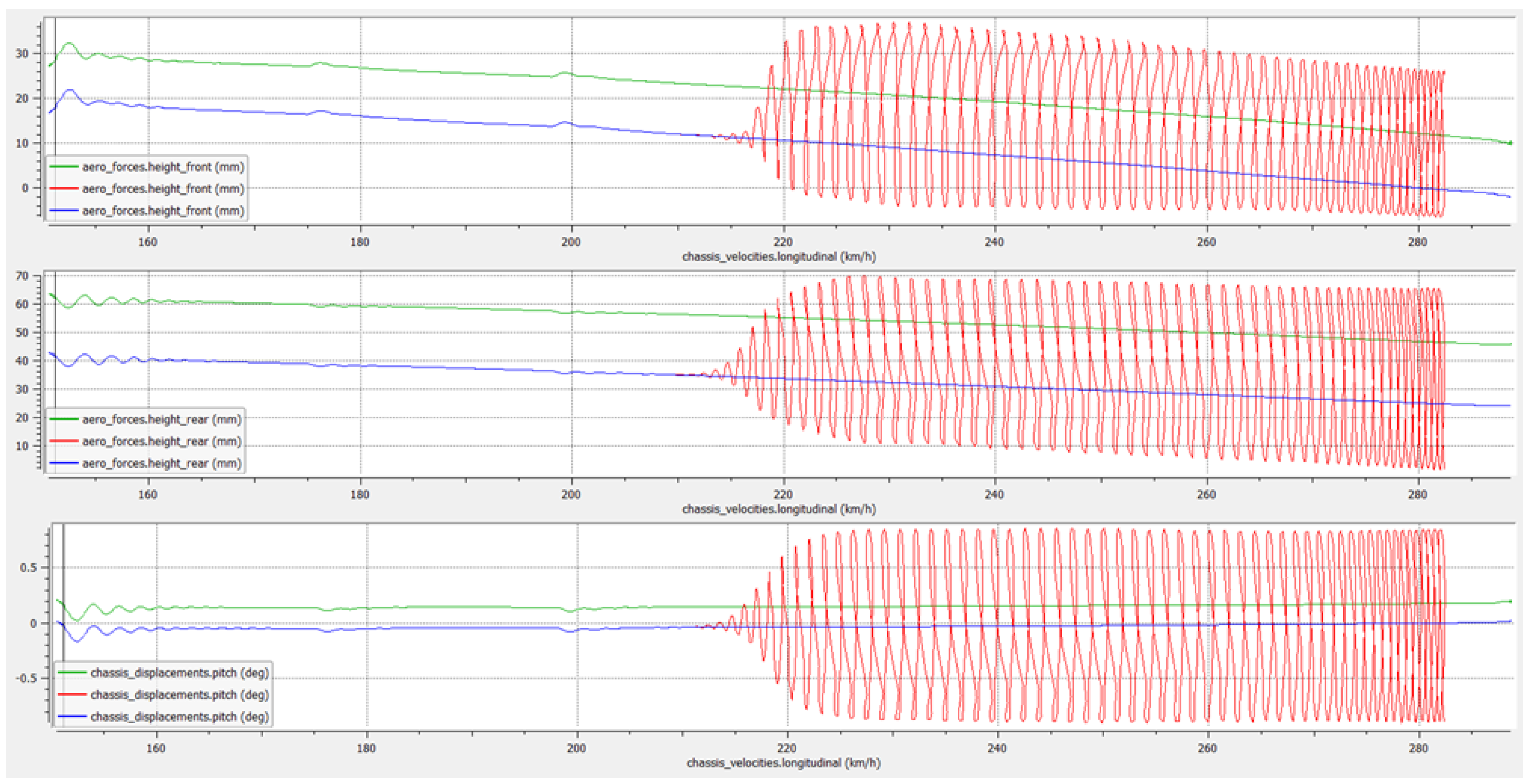The image size is (1529, 784).
Task: Click the blue height_front legend entry text
Action: click(163, 211)
